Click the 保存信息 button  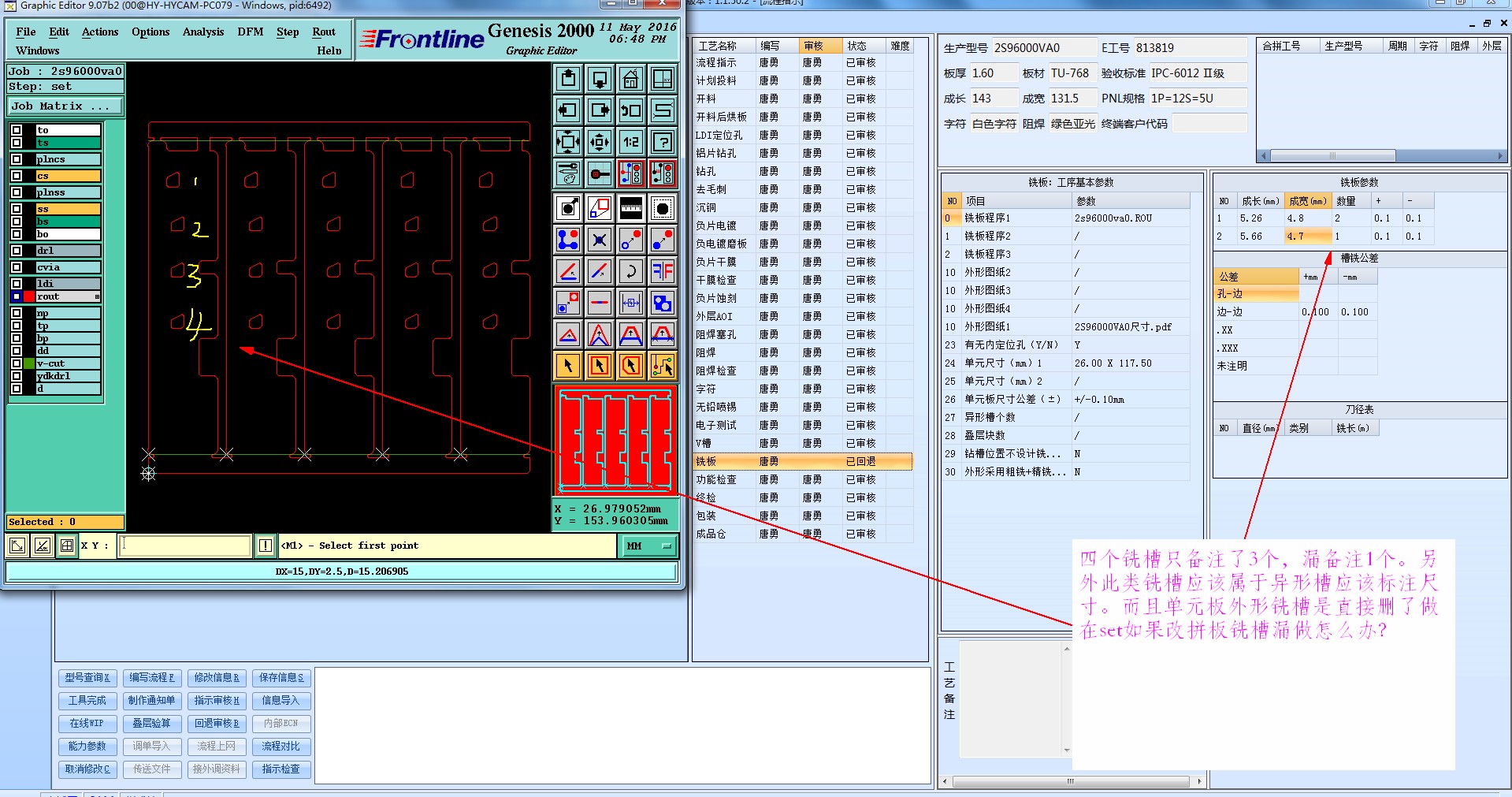point(282,678)
